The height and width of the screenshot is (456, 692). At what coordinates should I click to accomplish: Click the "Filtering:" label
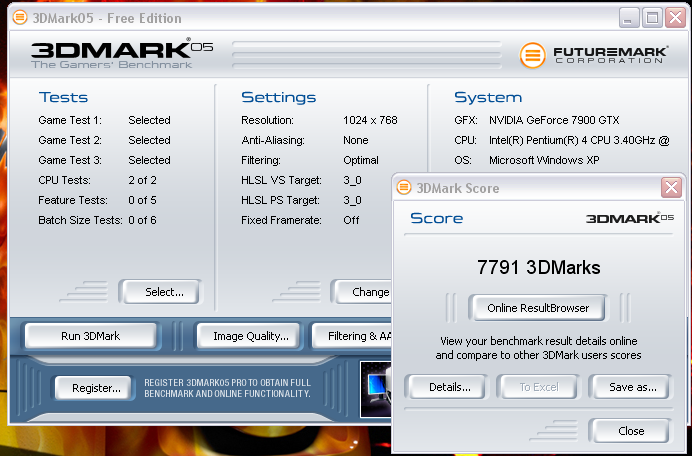(x=261, y=160)
